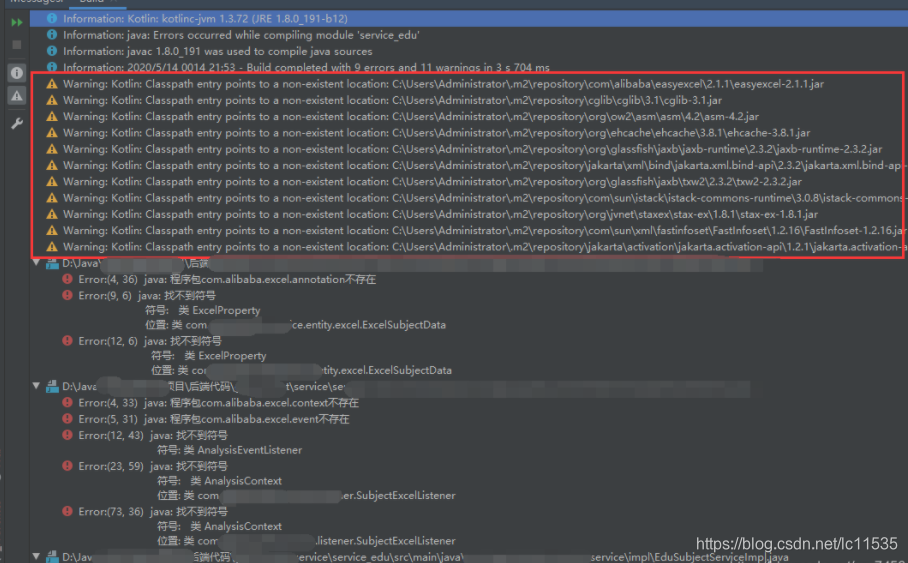Click warning icon of ehcache jar row
Screen dimensions: 908x563
[52, 133]
